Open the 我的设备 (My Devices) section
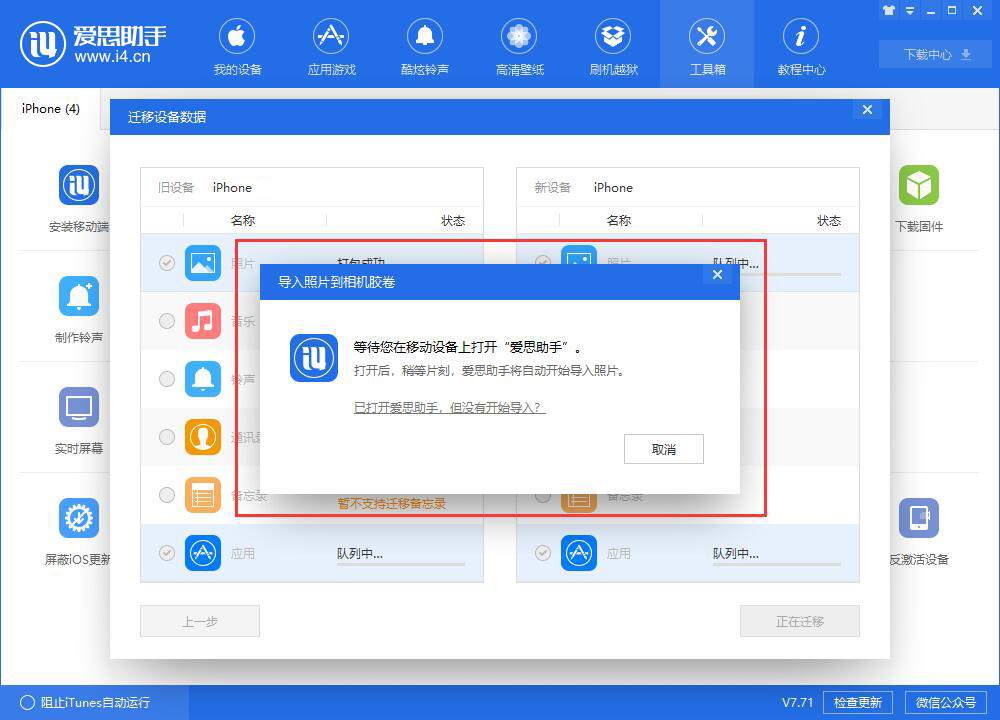The image size is (1000, 720). (237, 45)
